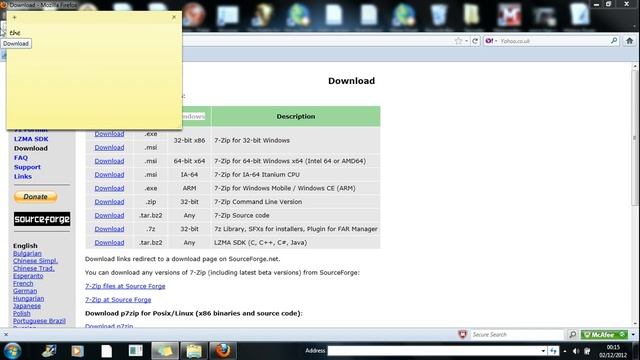
Task: Click the search magnifier in Firefox search box
Action: [614, 40]
